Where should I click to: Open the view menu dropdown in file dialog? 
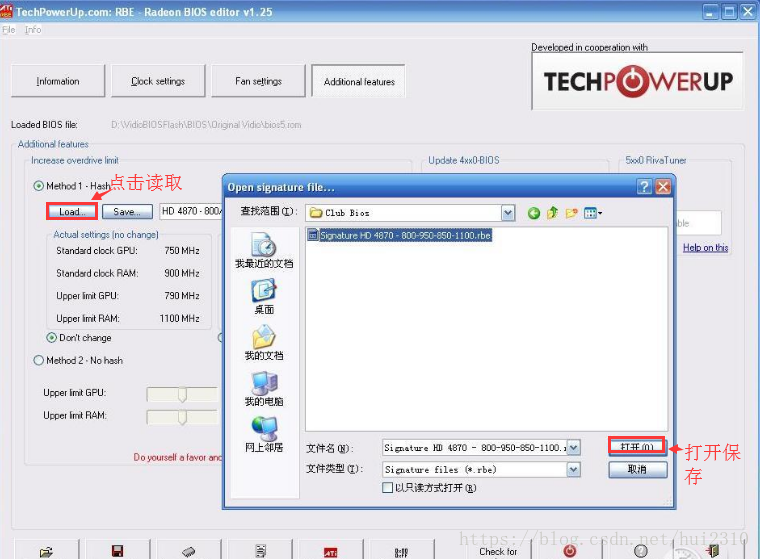coord(593,213)
